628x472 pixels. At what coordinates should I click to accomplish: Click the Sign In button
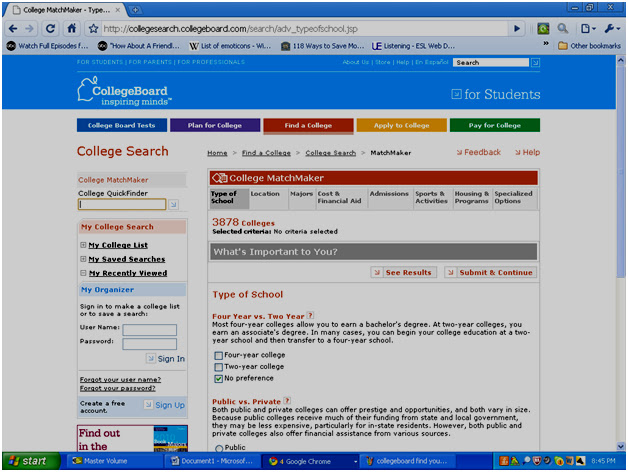(x=166, y=359)
